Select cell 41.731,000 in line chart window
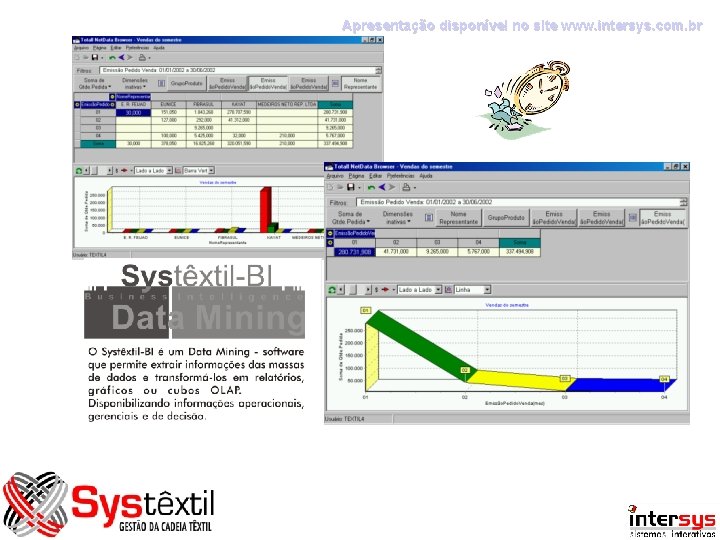 click(x=396, y=252)
